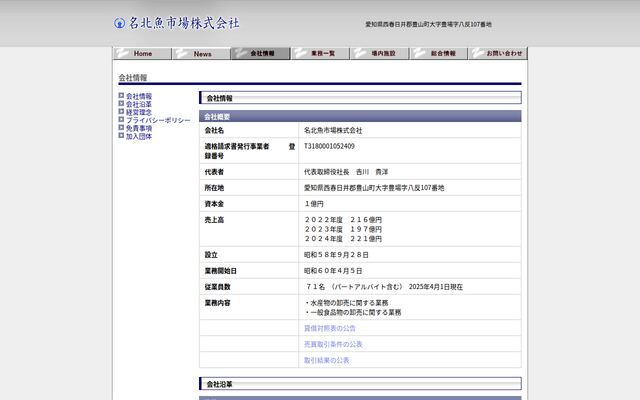Click the 業務内容 row label
This screenshot has height=400, width=640.
[218, 303]
